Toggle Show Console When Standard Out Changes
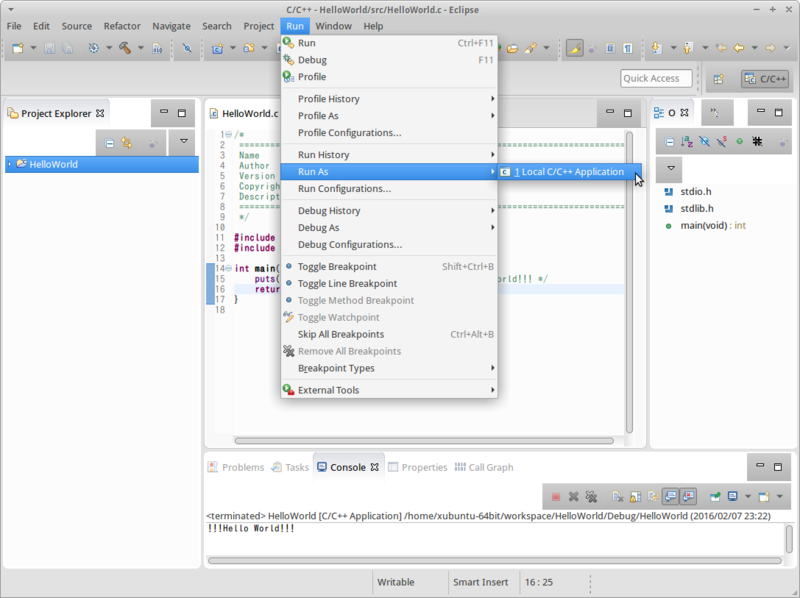This screenshot has height=598, width=800. tap(671, 496)
